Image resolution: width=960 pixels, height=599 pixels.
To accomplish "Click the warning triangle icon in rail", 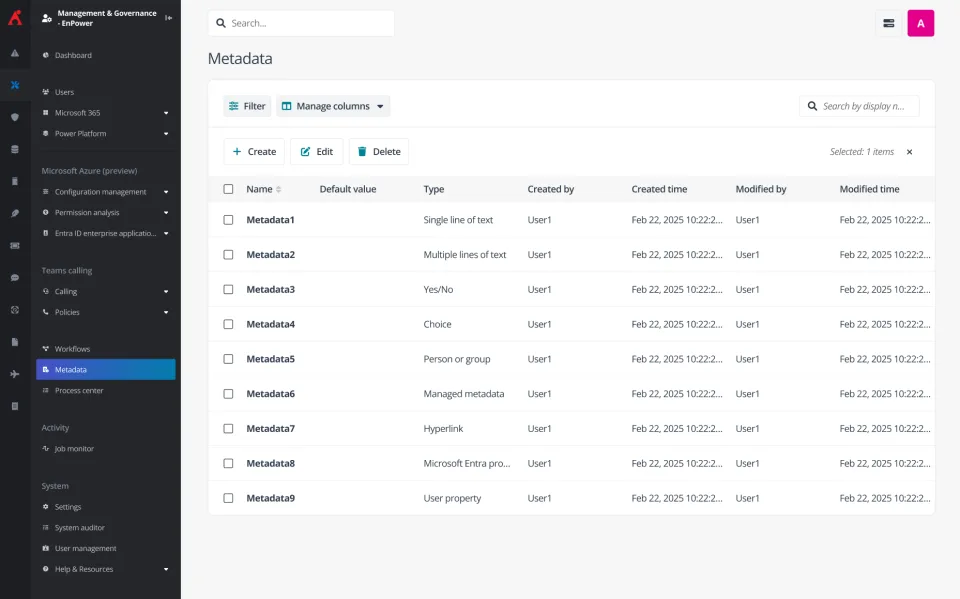I will [14, 53].
